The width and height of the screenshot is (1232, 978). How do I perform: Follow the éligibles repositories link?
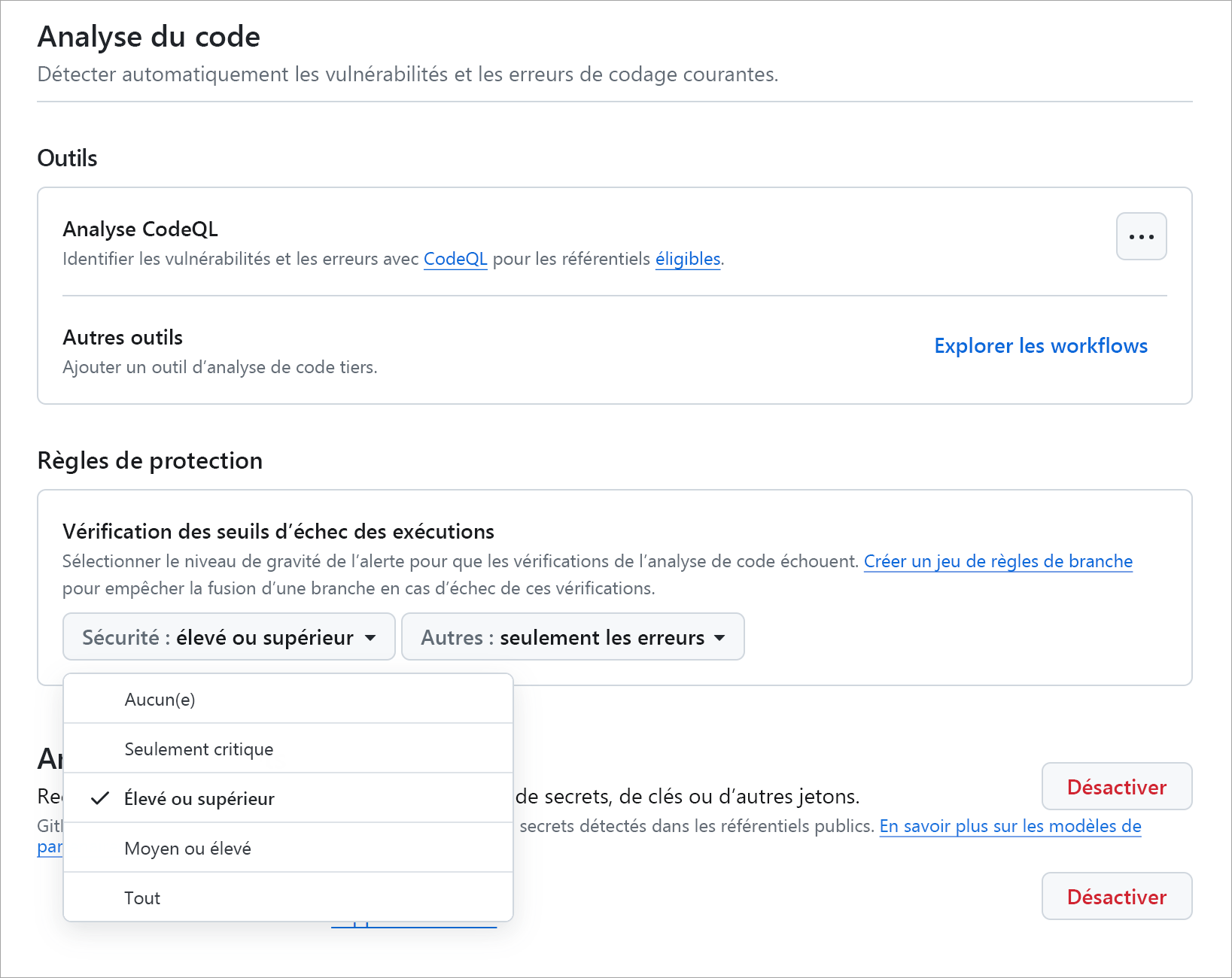point(686,259)
